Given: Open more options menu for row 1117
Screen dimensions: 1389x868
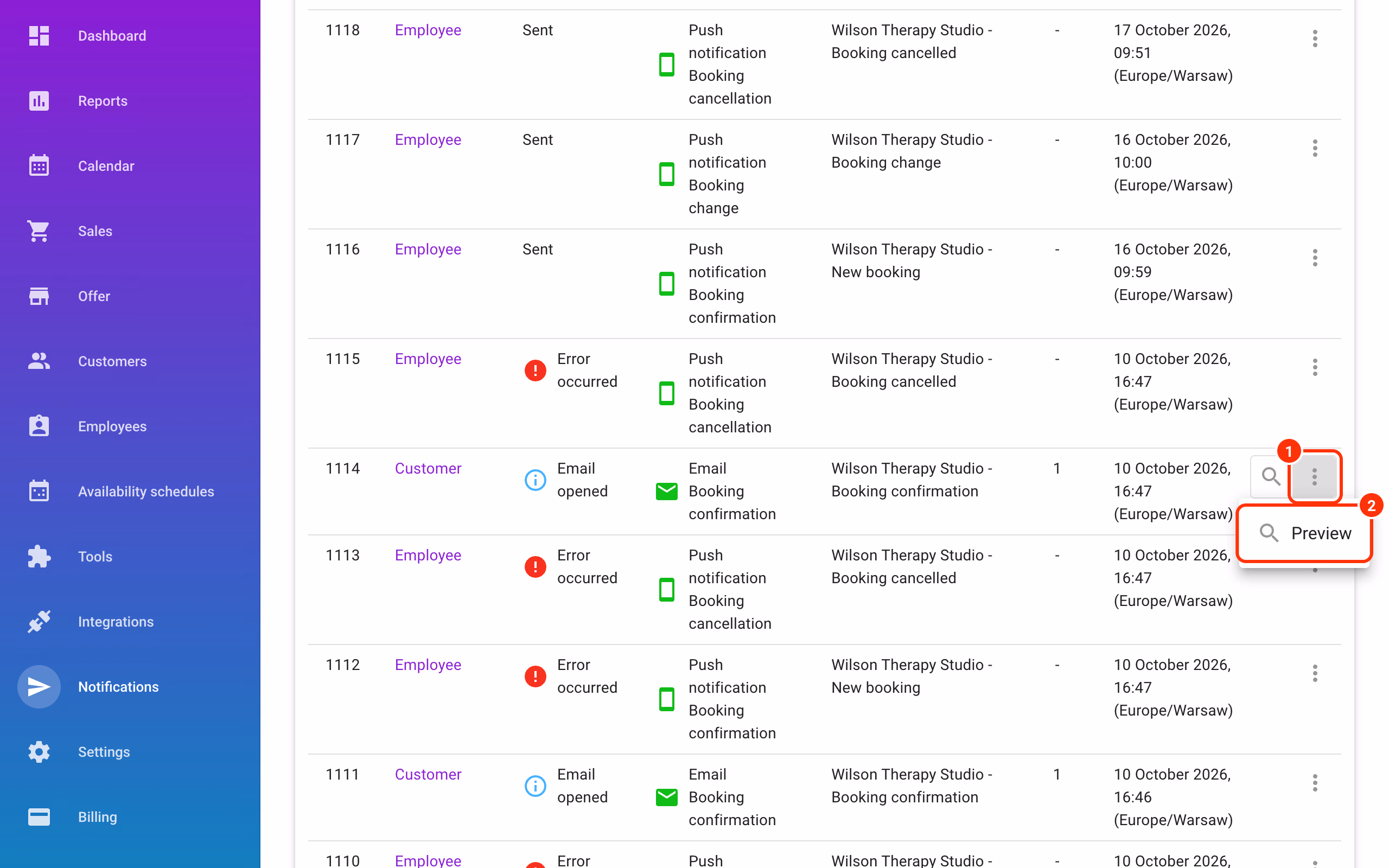Looking at the screenshot, I should [1314, 148].
